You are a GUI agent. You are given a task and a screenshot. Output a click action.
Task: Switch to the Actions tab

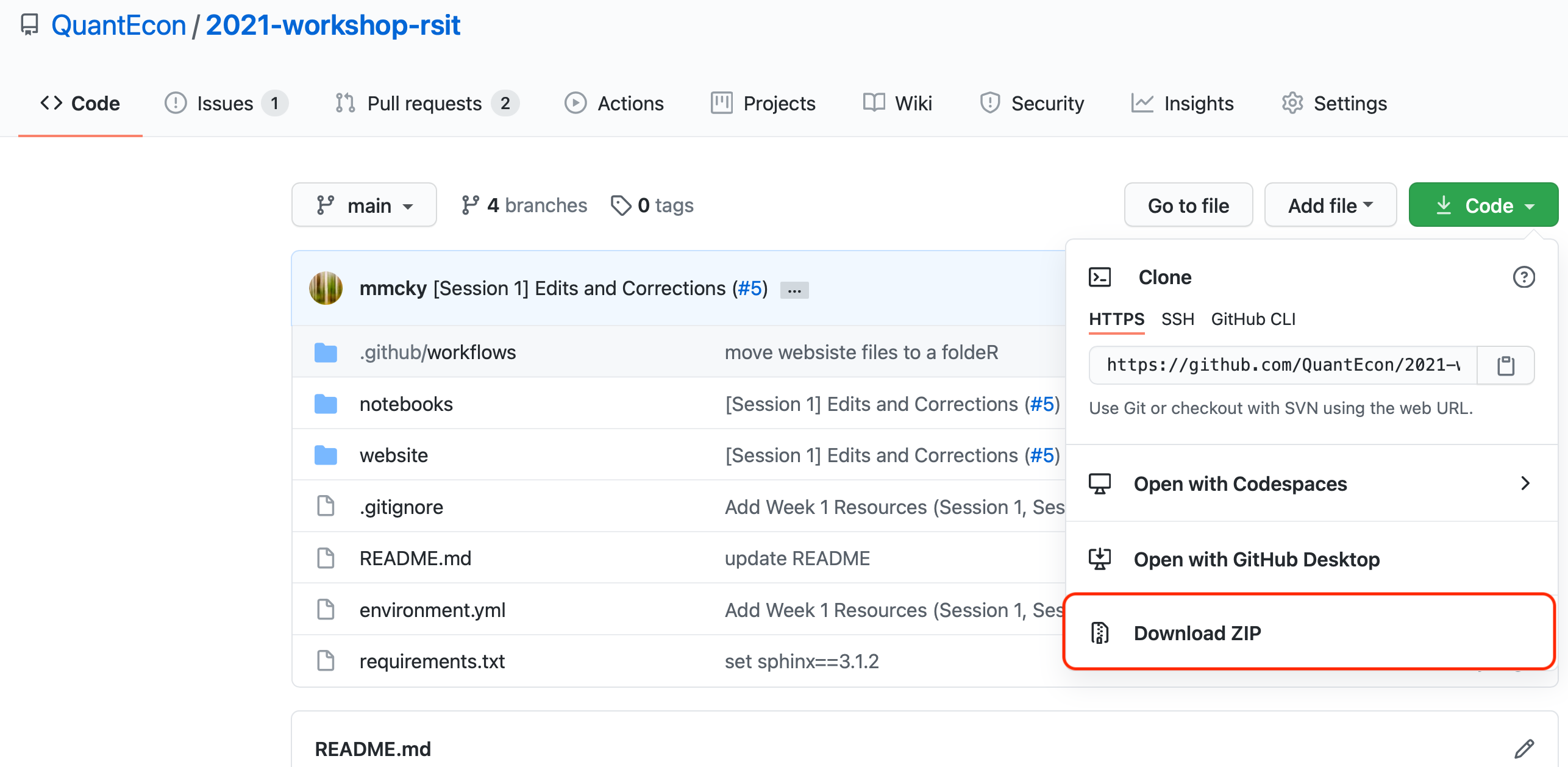click(614, 103)
